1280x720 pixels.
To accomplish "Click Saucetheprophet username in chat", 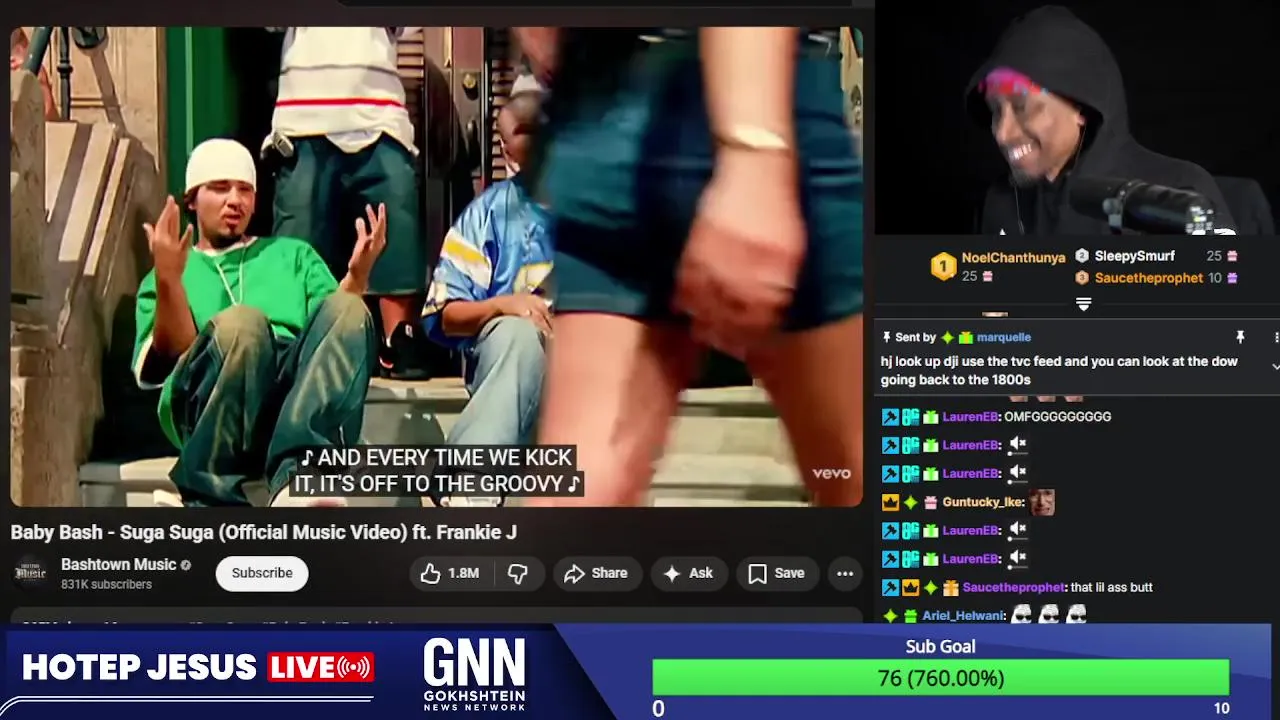I will (x=1013, y=587).
